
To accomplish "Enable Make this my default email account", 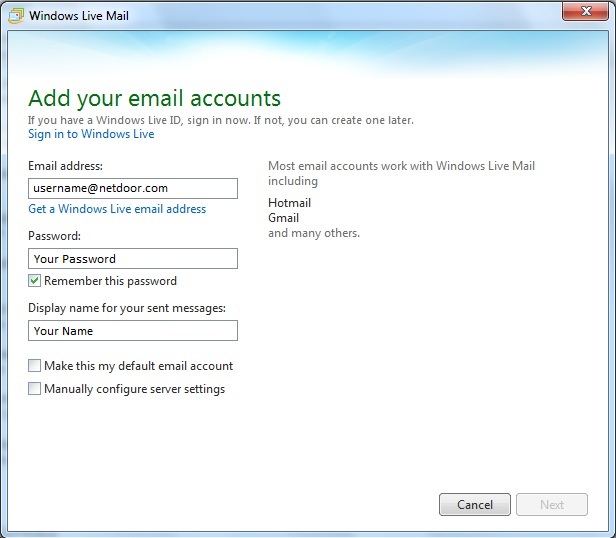I will tap(35, 366).
